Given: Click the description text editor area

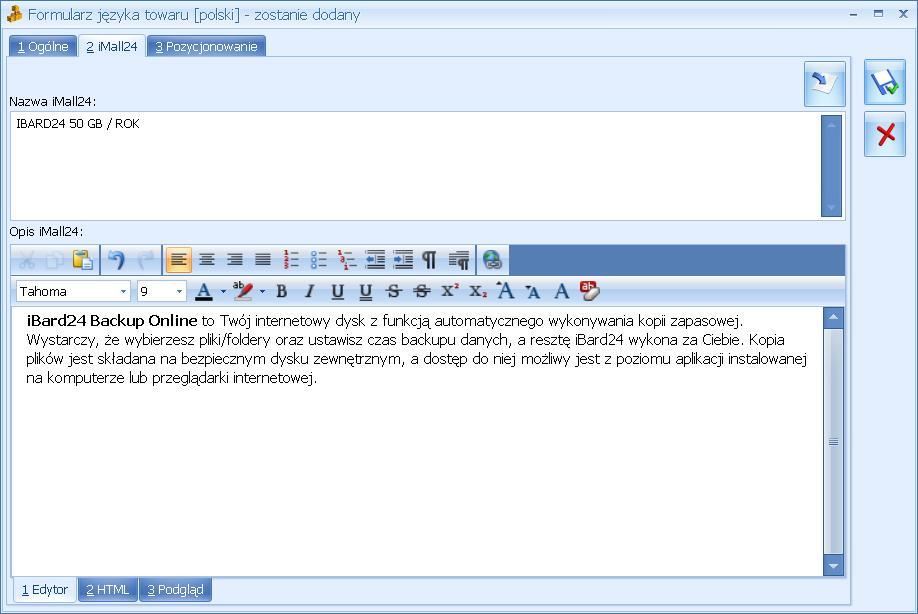Looking at the screenshot, I should tap(417, 442).
